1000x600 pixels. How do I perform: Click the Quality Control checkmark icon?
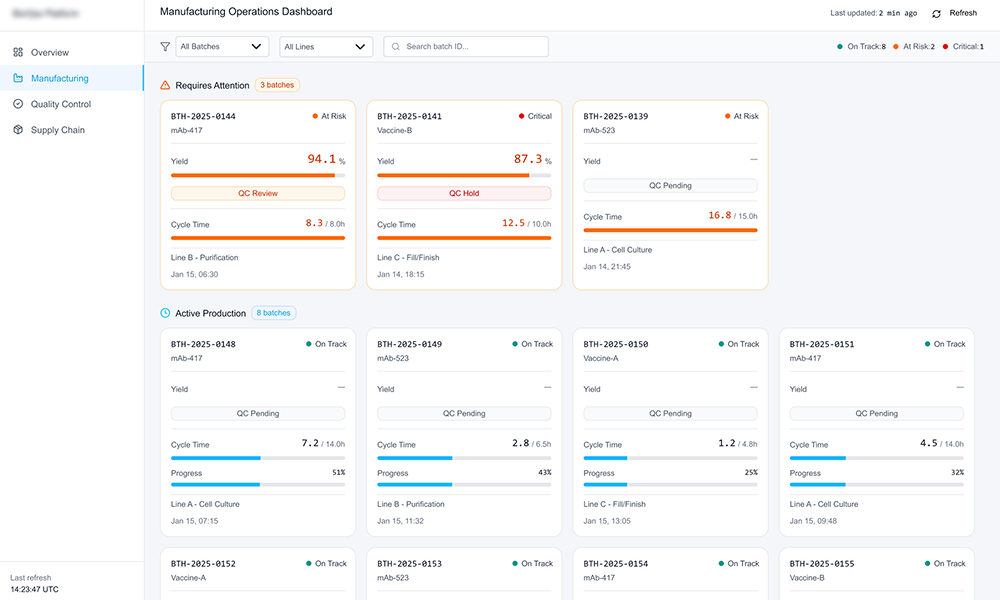[x=18, y=104]
